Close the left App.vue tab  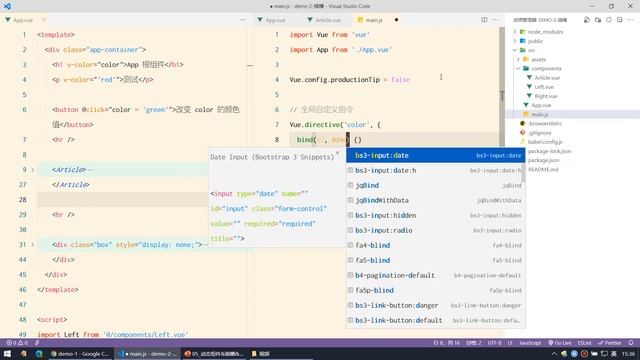(x=44, y=20)
